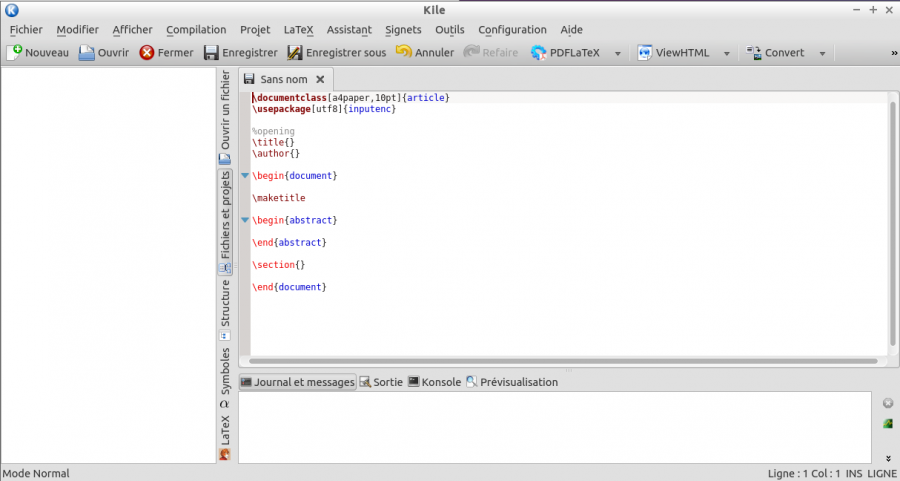Viewport: 900px width, 481px height.
Task: Launch ViewHTML viewer
Action: pyautogui.click(x=674, y=53)
